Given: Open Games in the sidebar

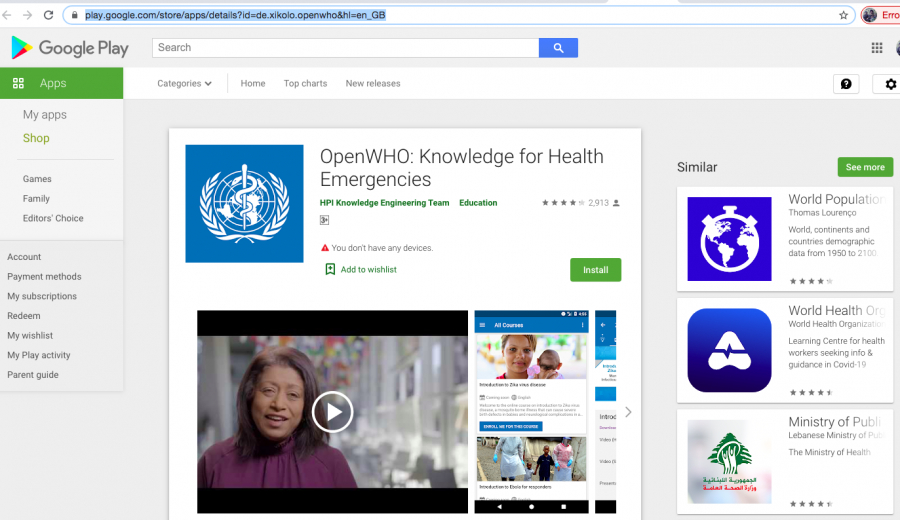Looking at the screenshot, I should pyautogui.click(x=37, y=179).
